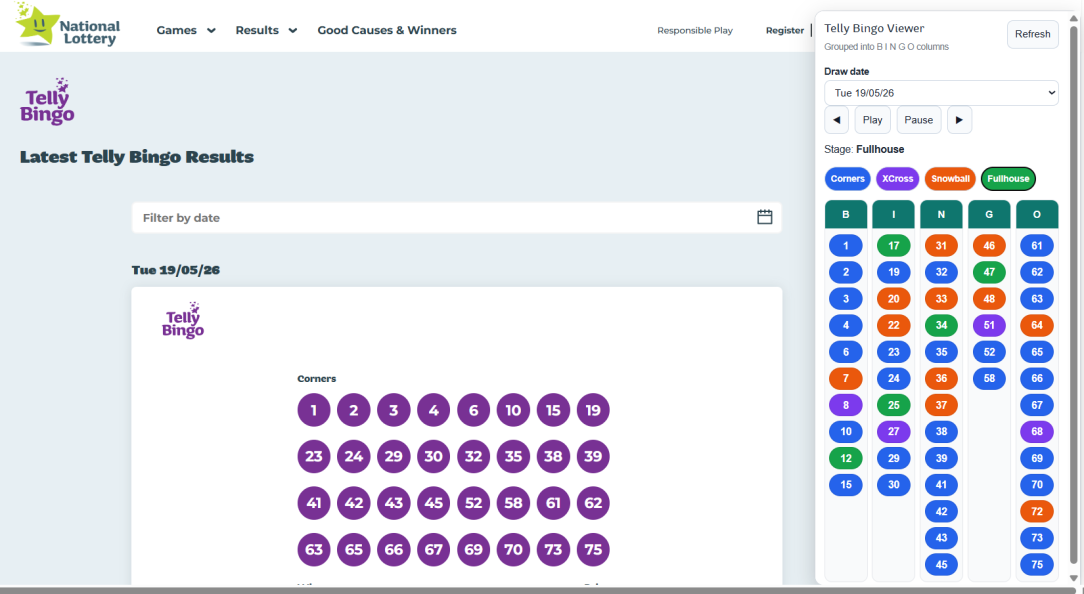Click the Telly Bingo logo at the page top
This screenshot has width=1084, height=594.
coord(47,102)
